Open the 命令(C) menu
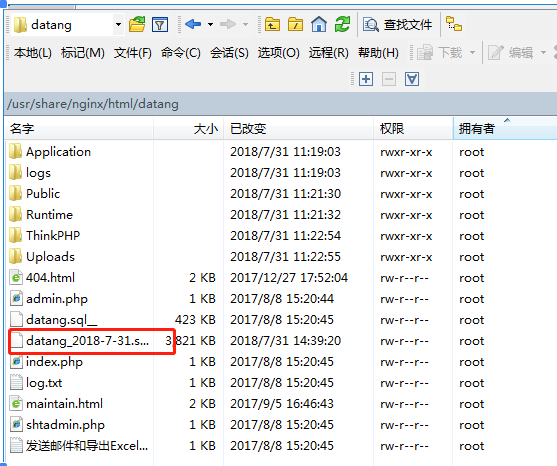Screen dimensions: 557x466 pyautogui.click(x=180, y=53)
